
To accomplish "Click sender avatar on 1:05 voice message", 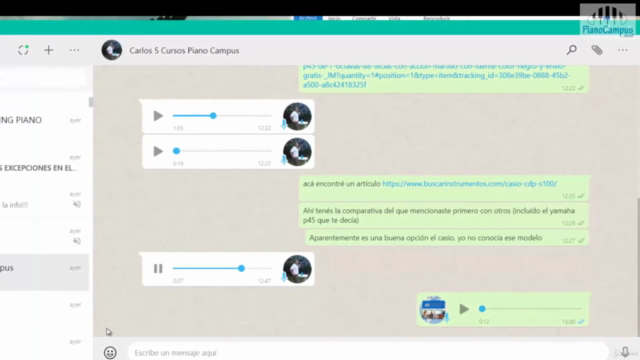I will tap(297, 116).
